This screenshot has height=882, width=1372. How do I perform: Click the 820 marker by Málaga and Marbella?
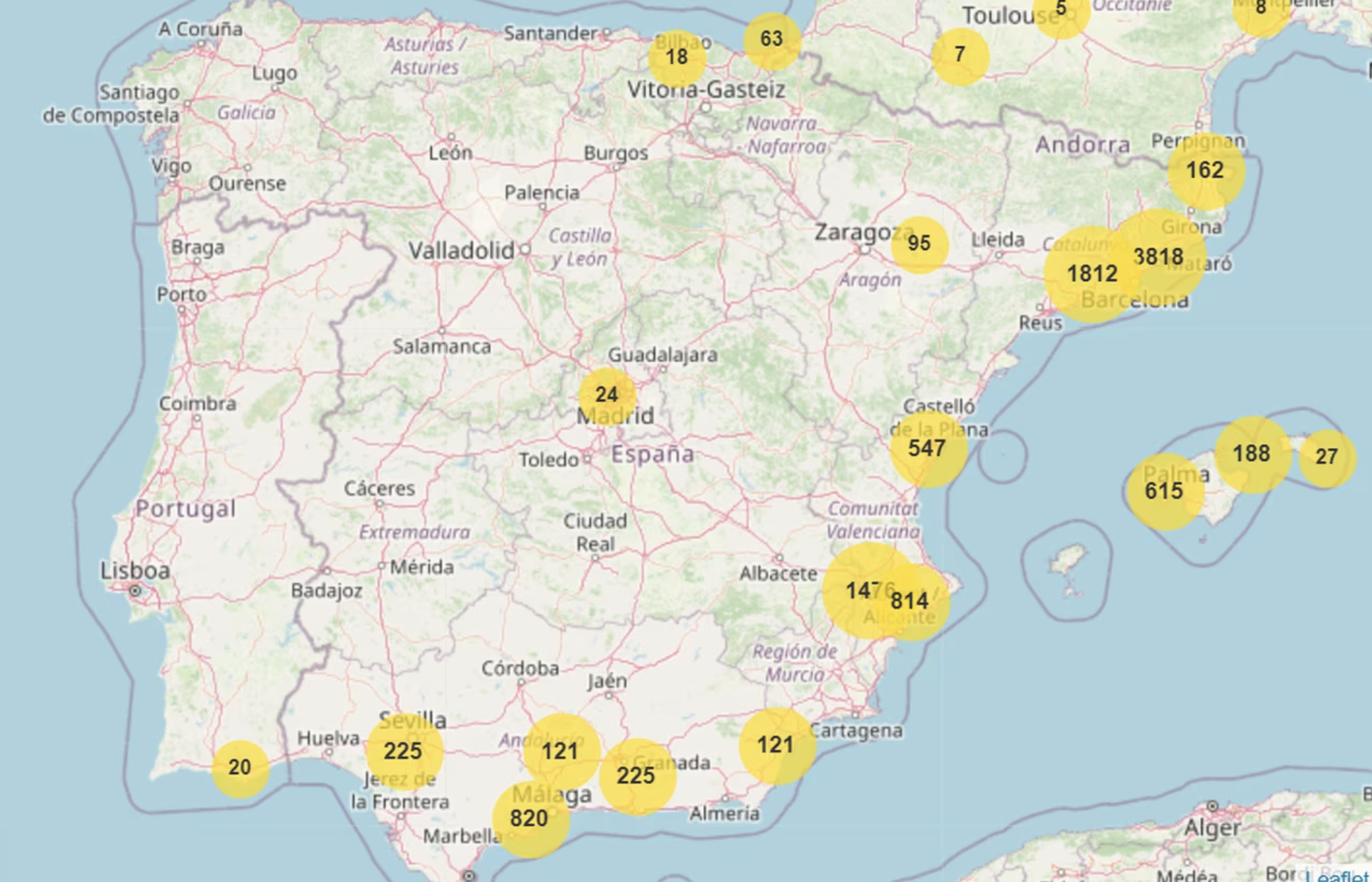(528, 818)
